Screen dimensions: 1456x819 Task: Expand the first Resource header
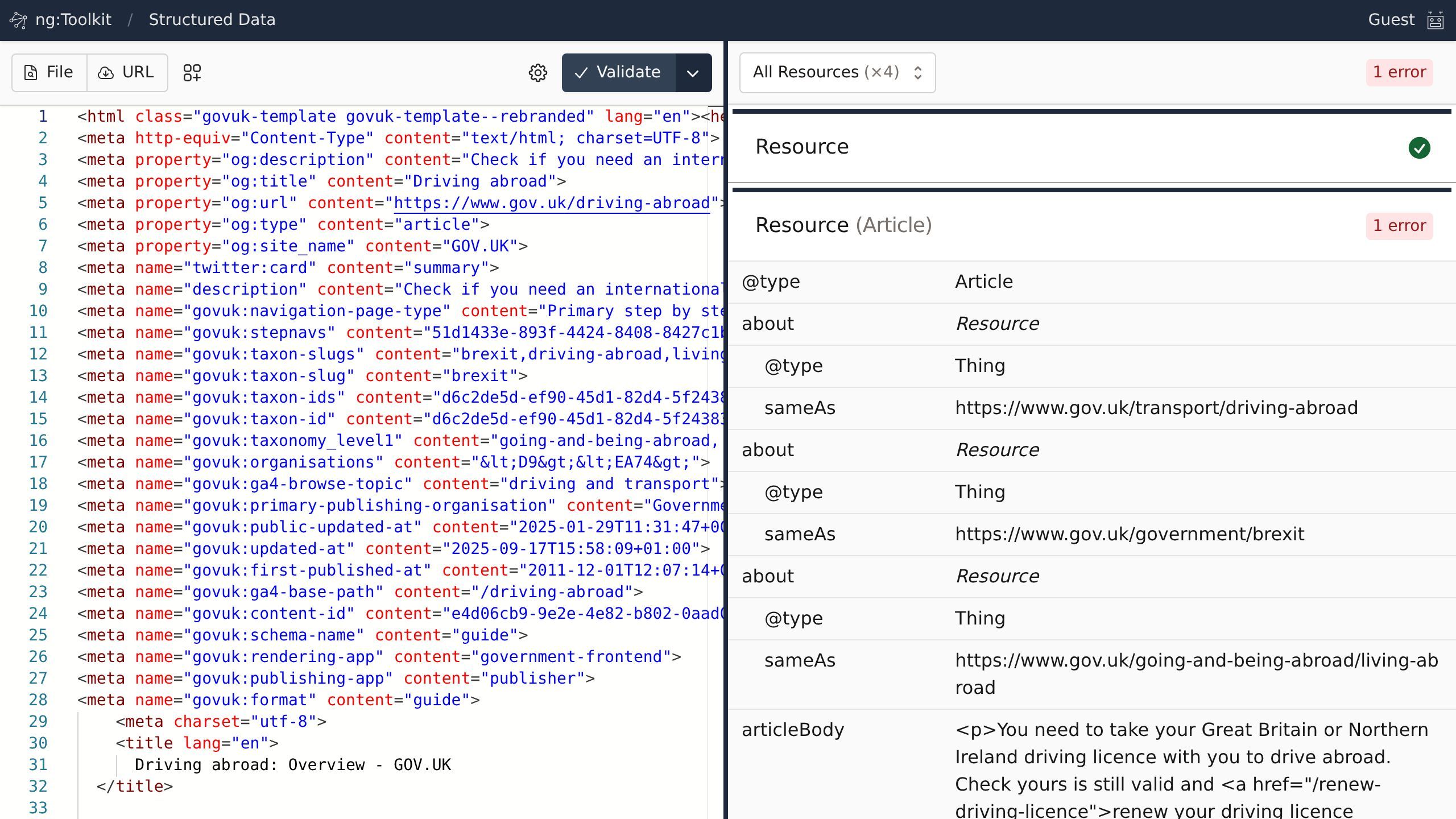[801, 147]
